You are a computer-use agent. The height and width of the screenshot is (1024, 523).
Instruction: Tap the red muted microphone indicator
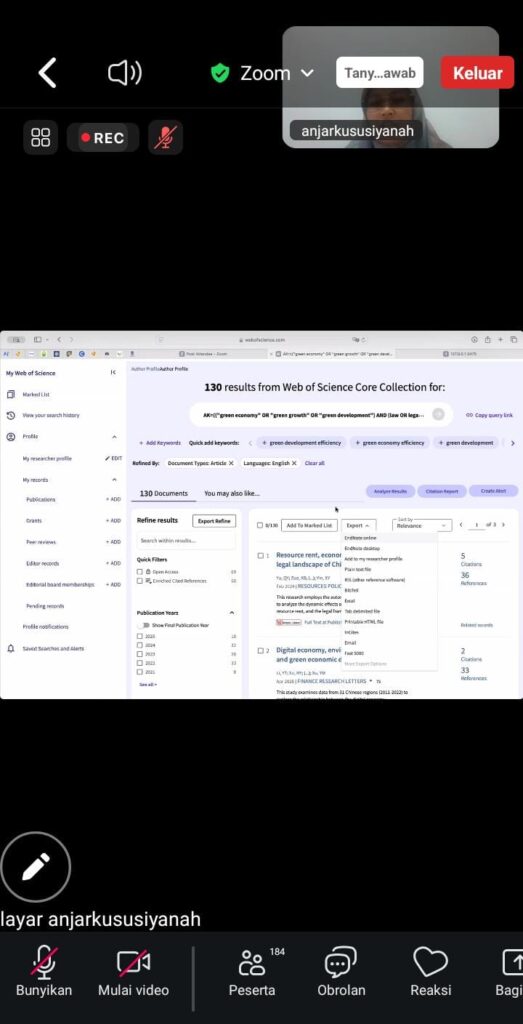(165, 138)
